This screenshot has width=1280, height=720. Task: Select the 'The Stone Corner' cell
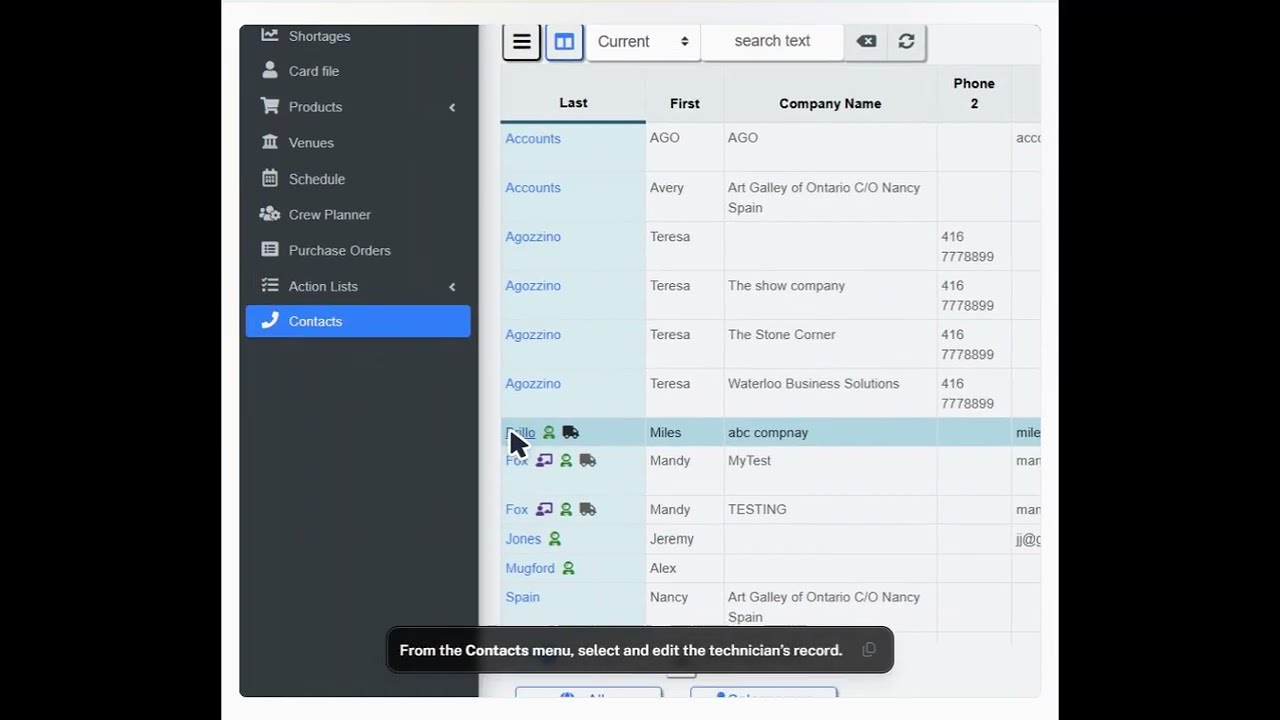tap(830, 345)
